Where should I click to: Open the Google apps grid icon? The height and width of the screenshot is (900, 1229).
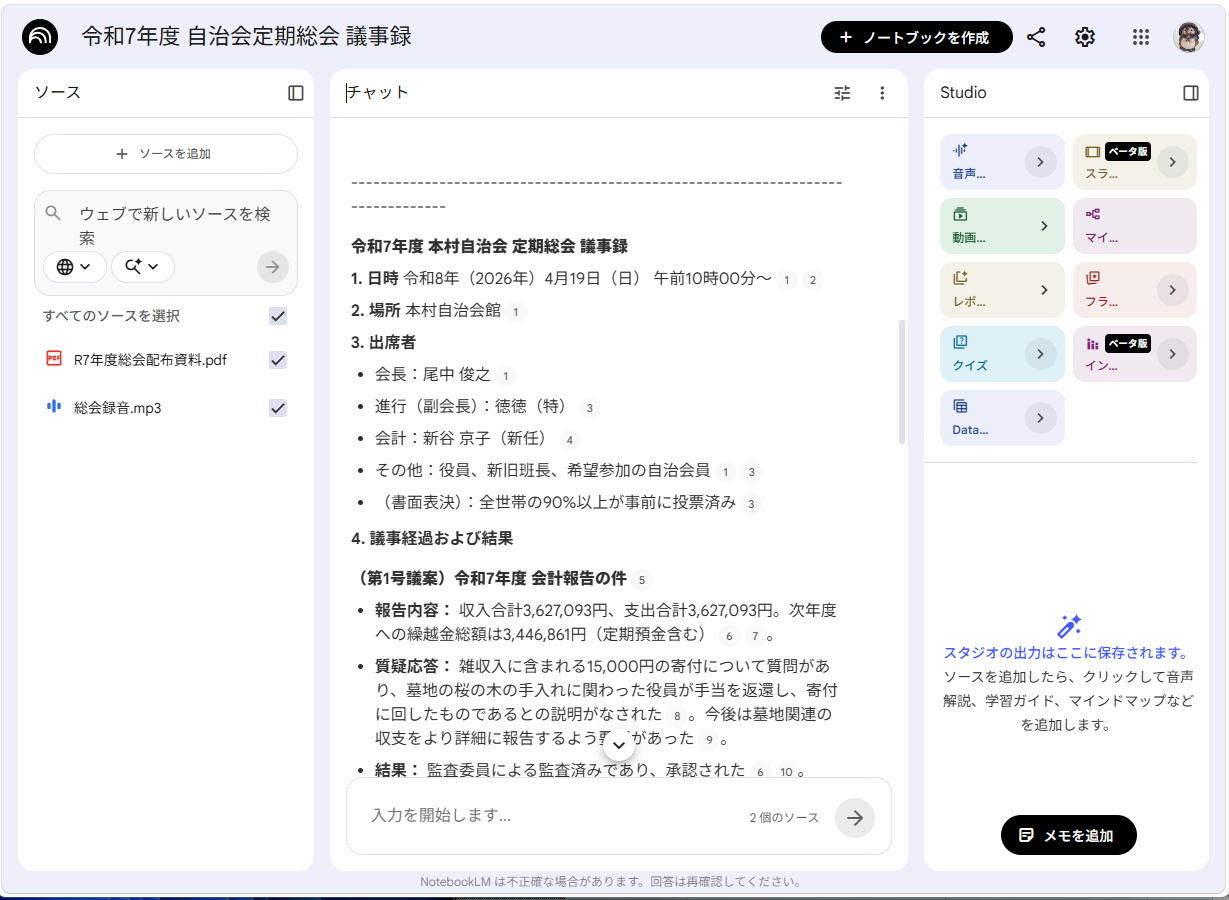point(1141,37)
